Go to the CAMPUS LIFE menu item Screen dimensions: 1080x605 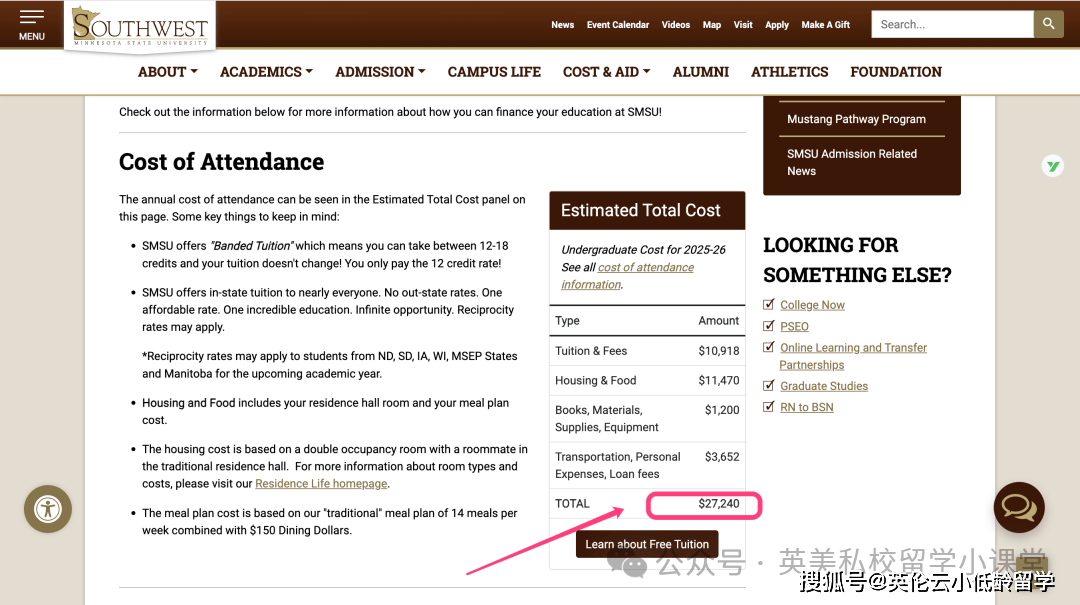[494, 72]
